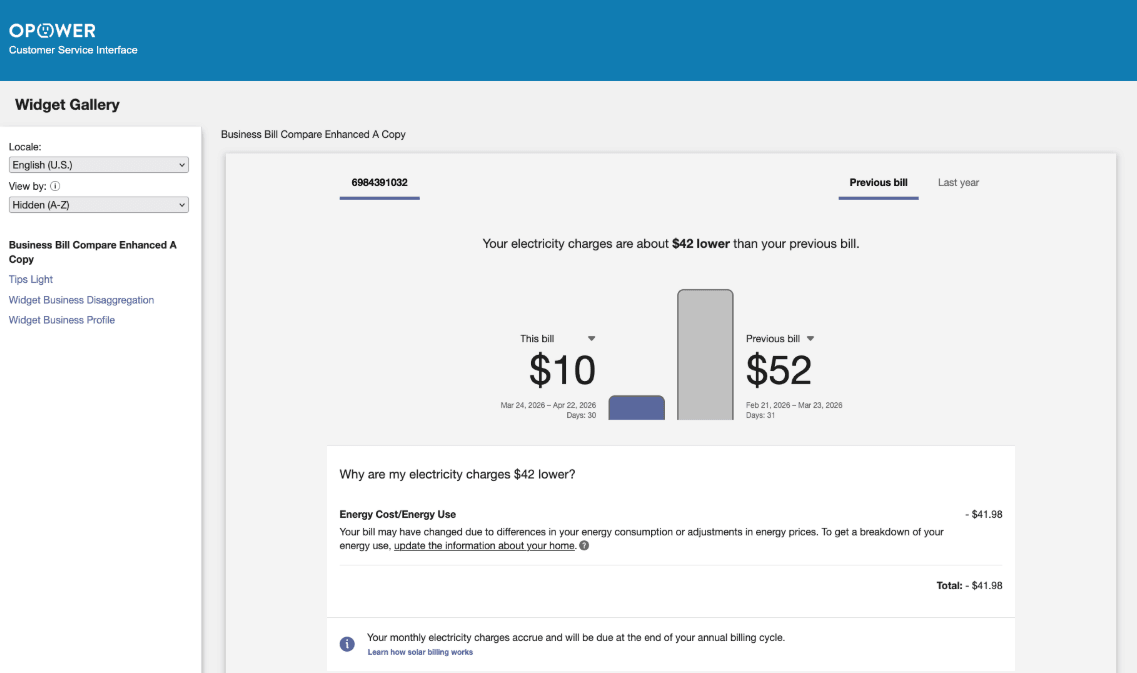
Task: Click Mar 24, 2026 – Apr 22, 2026 date range
Action: pos(548,405)
